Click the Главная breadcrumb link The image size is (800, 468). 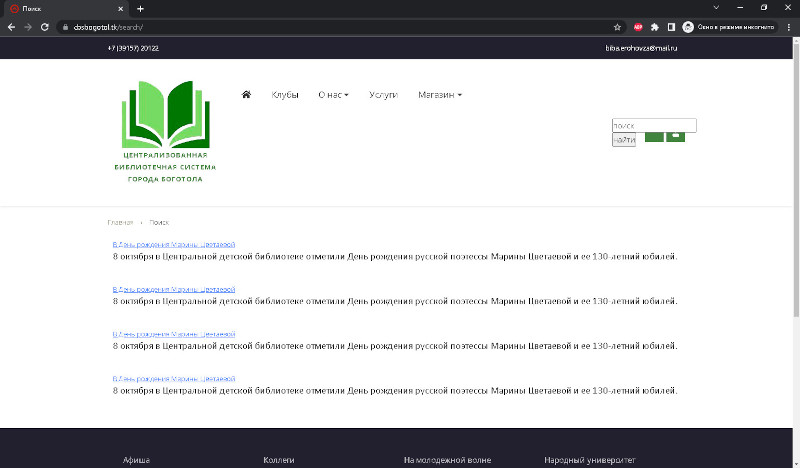pyautogui.click(x=120, y=223)
